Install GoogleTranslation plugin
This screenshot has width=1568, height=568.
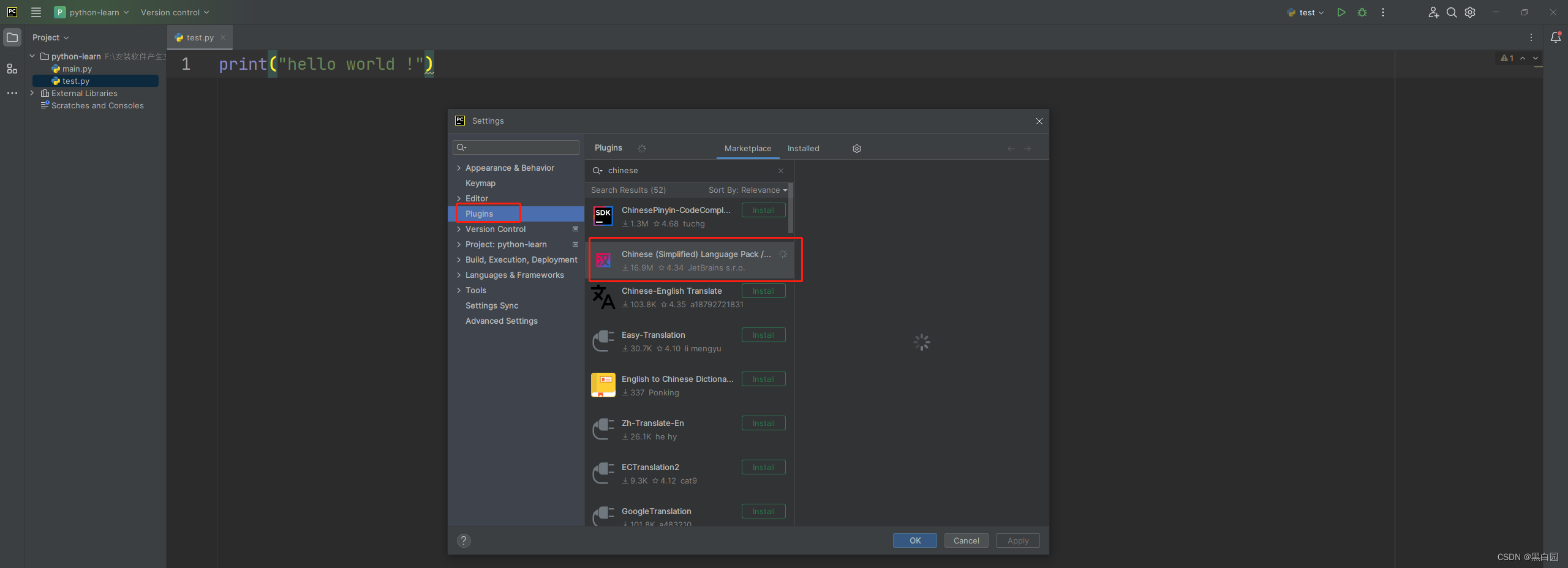(x=763, y=511)
